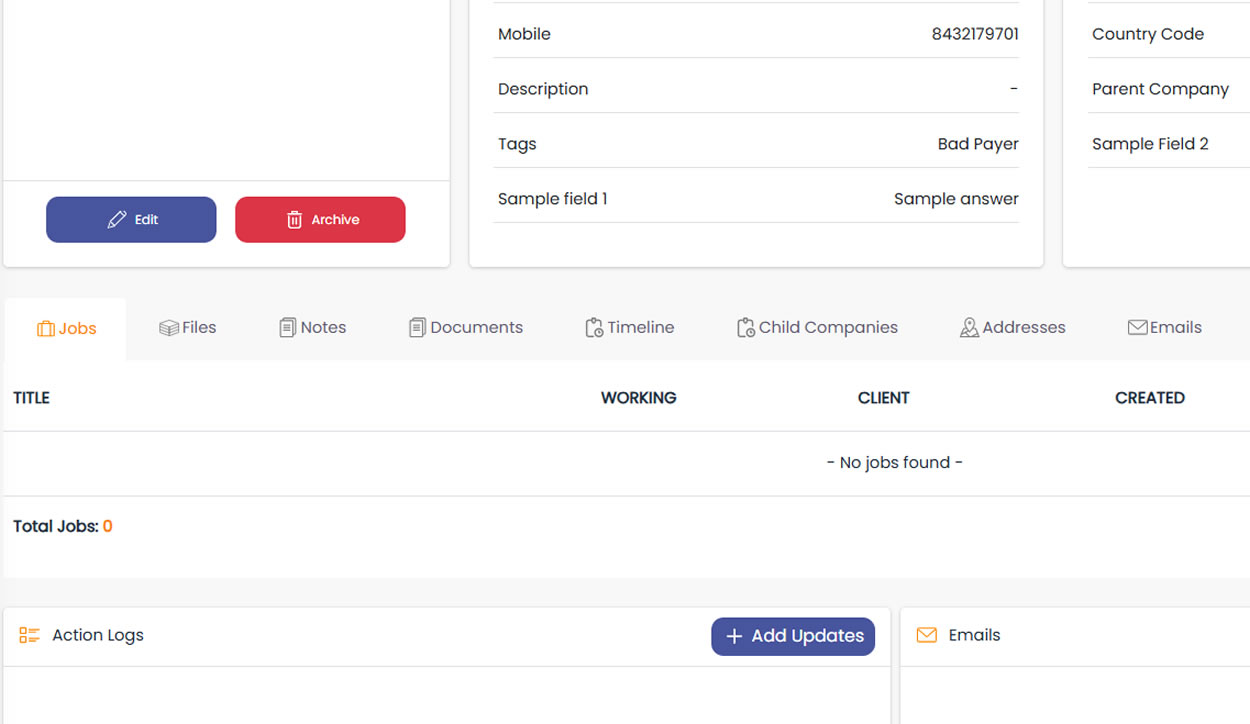Open the Emails tab

1164,328
